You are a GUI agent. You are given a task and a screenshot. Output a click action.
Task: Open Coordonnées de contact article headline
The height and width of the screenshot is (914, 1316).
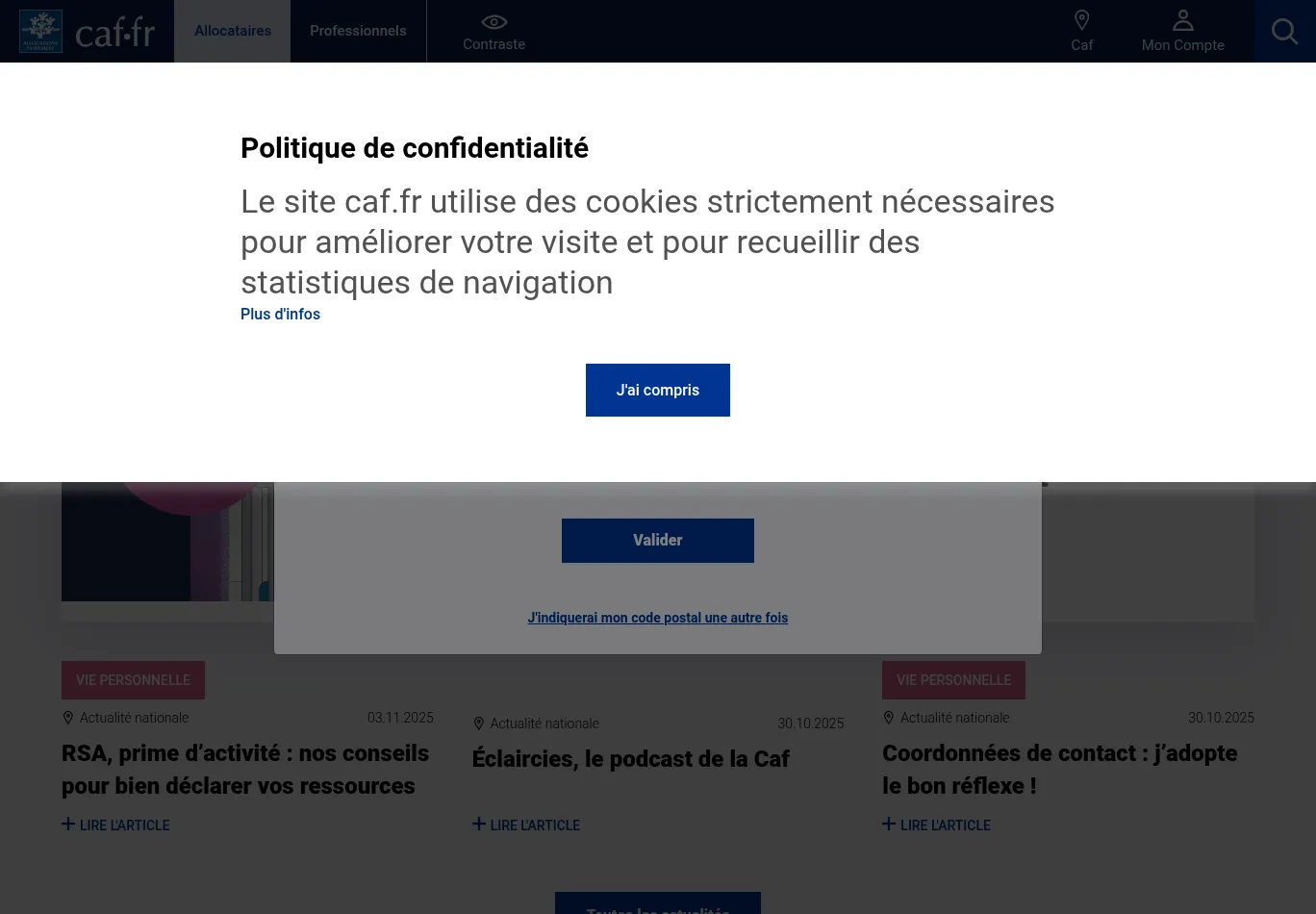point(1059,770)
